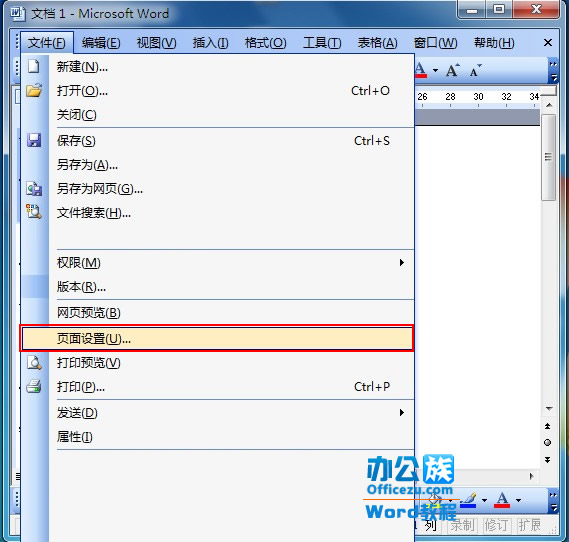
Task: Open the top toolbar options chevron
Action: [x=553, y=70]
